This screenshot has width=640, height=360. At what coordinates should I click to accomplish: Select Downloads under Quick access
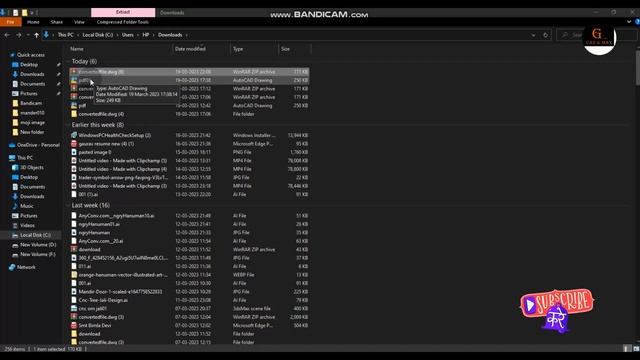[32, 74]
